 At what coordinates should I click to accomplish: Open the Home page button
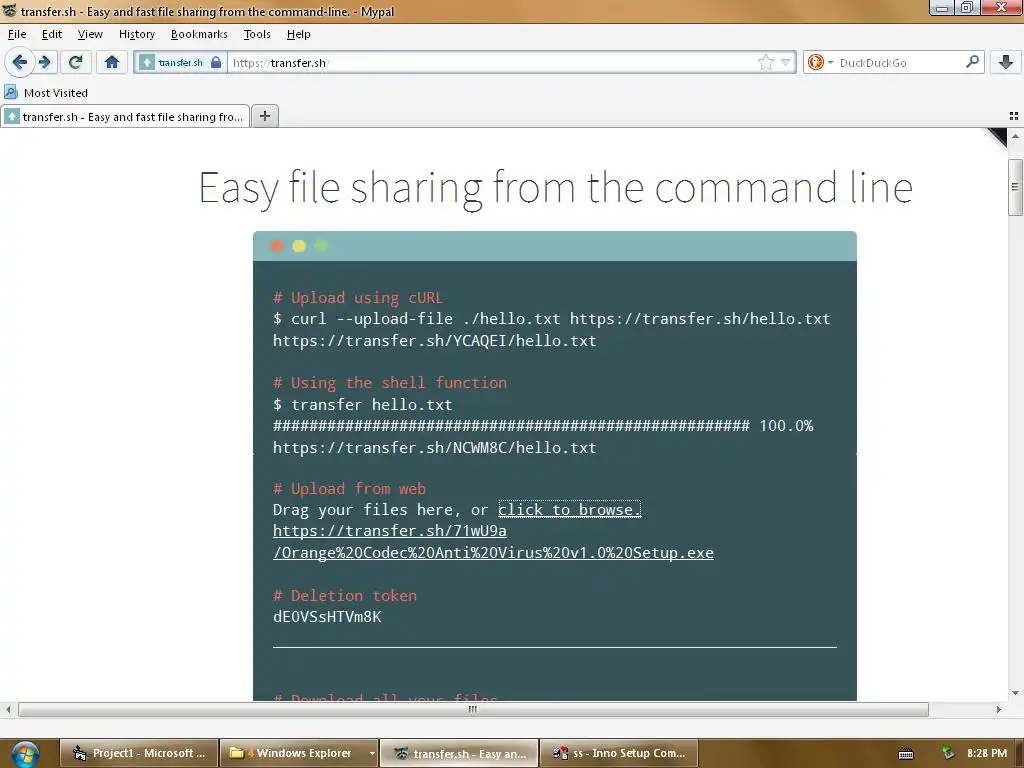tap(112, 62)
